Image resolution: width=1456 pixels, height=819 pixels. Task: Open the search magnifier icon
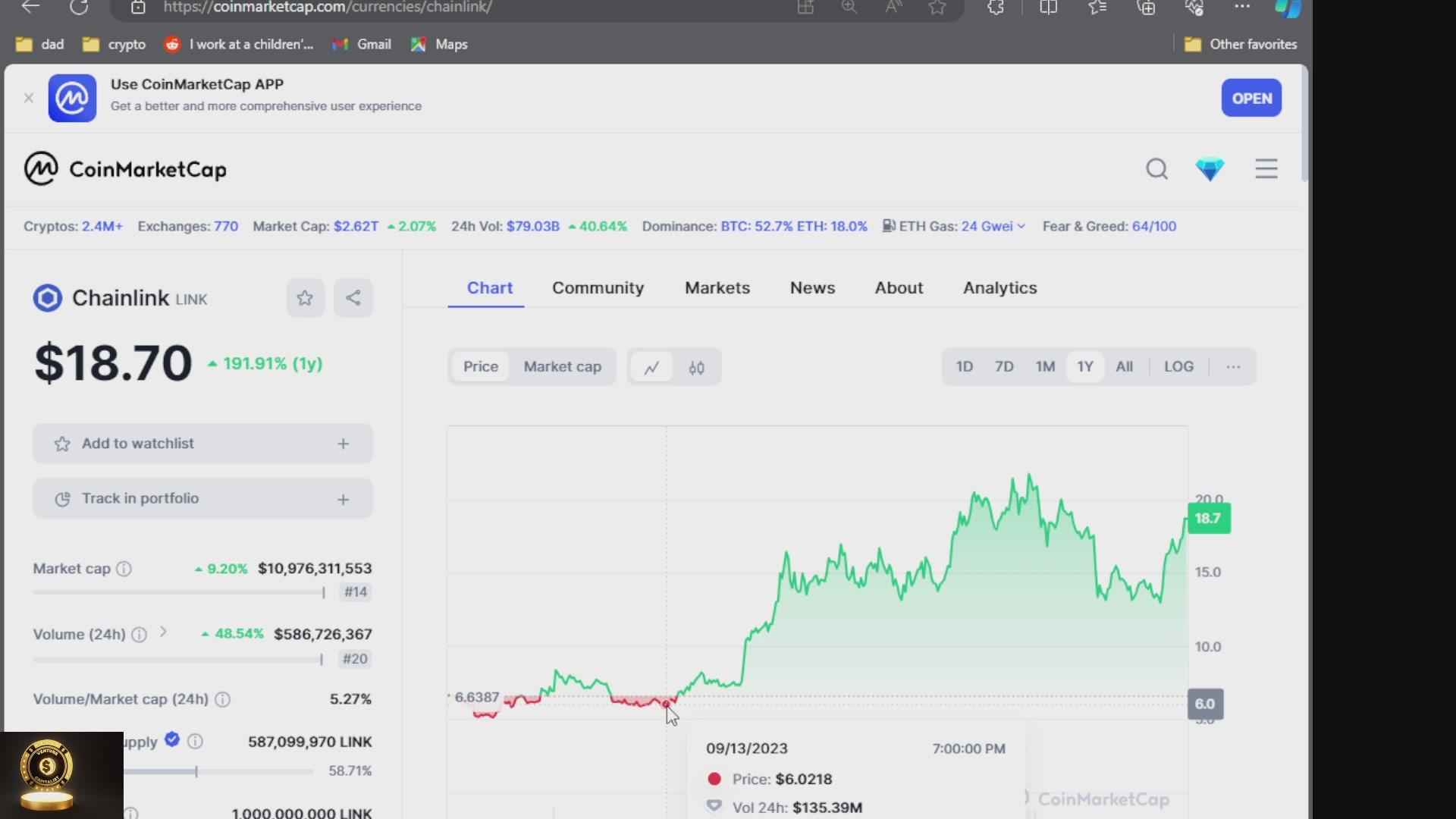[x=1156, y=168]
